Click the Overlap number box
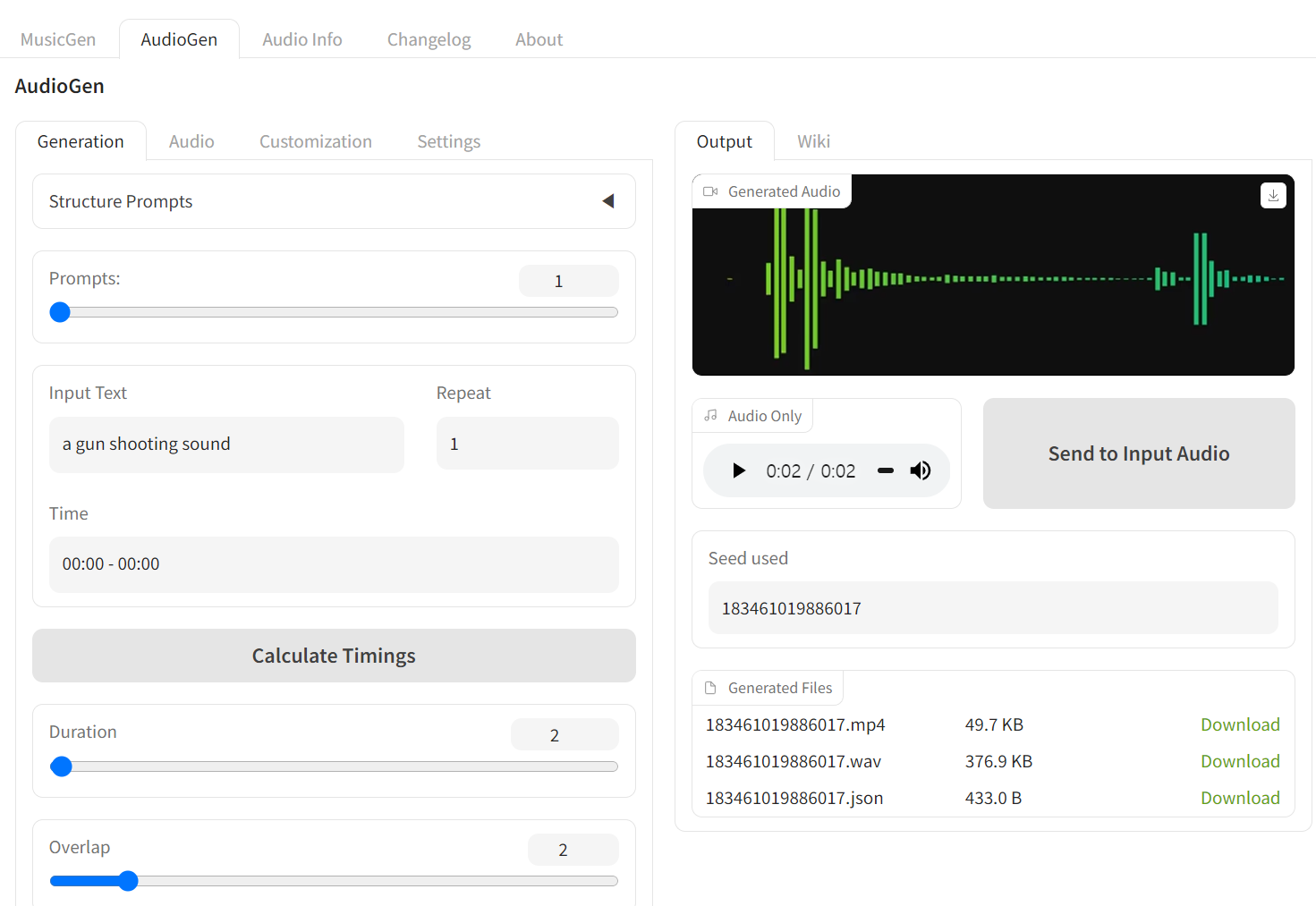 pyautogui.click(x=573, y=850)
